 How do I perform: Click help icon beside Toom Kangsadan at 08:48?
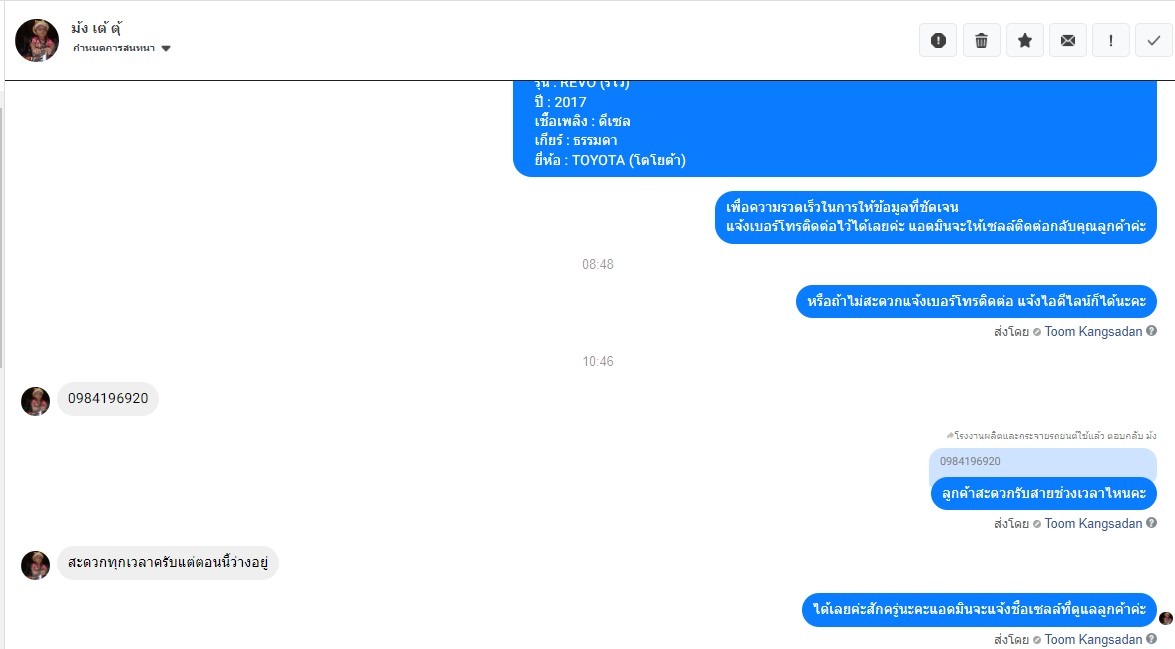[1151, 330]
